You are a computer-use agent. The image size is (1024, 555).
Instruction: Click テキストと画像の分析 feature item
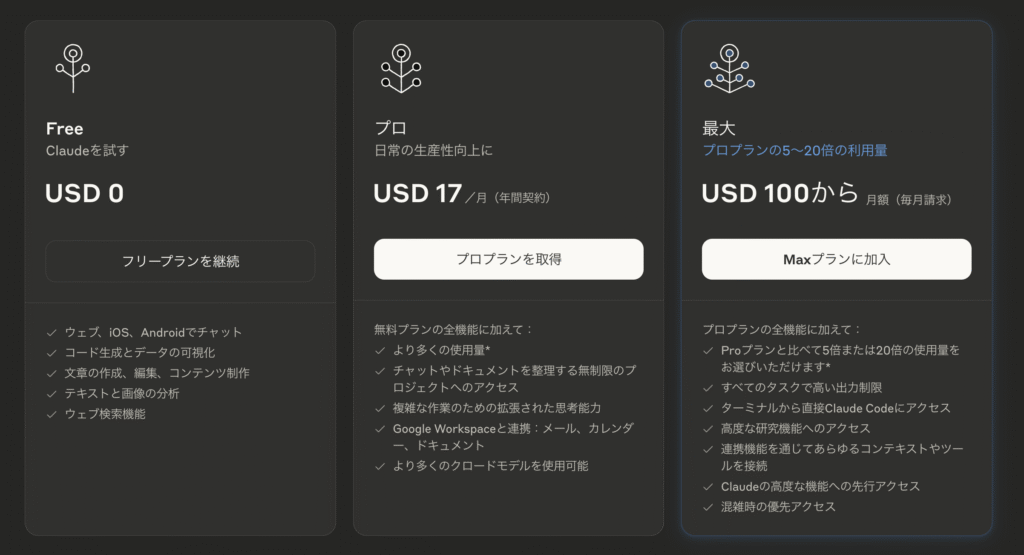(x=121, y=394)
